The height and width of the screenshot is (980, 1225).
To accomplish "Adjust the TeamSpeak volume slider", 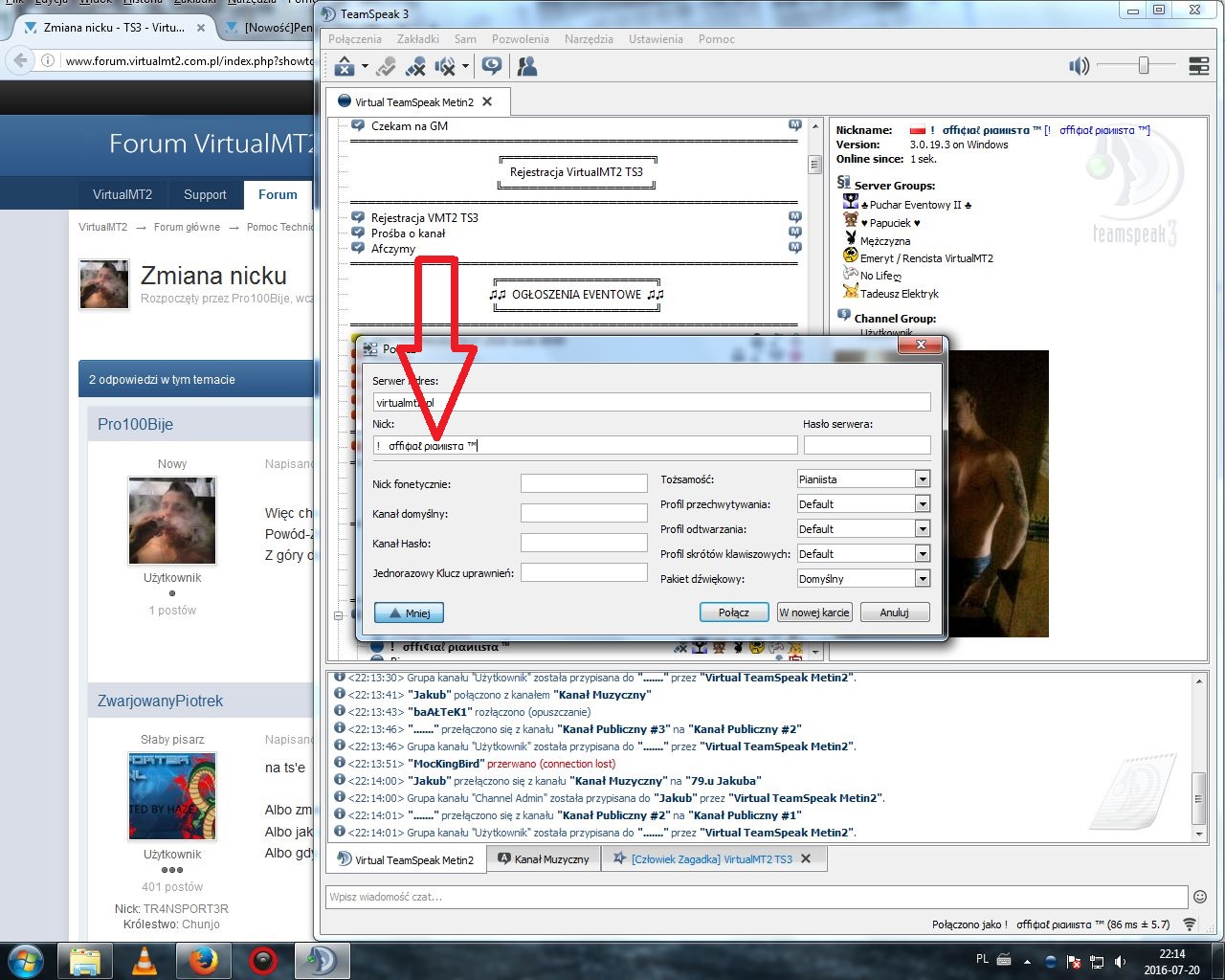I will tap(1143, 65).
